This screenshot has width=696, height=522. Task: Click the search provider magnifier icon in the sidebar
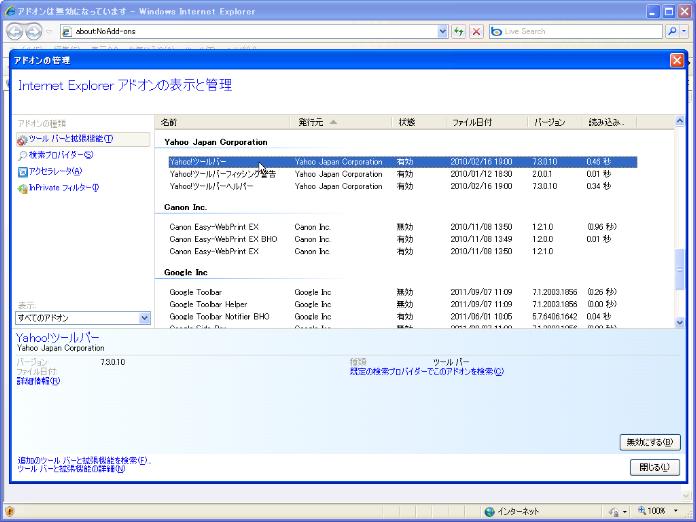tap(22, 156)
